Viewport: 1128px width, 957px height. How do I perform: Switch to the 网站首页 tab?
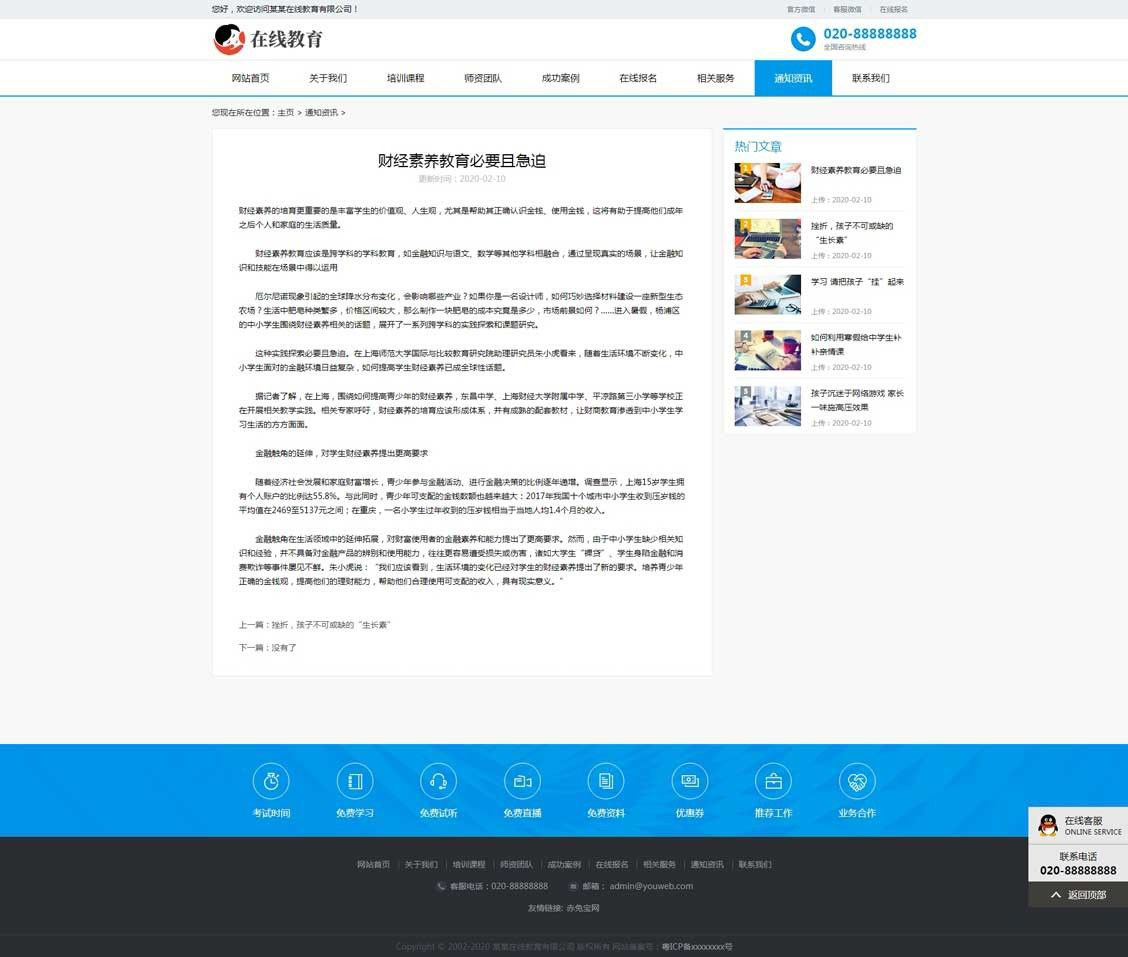coord(250,77)
